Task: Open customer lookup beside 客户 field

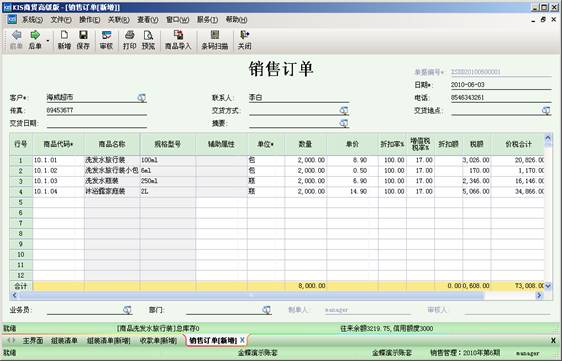Action: pyautogui.click(x=142, y=98)
